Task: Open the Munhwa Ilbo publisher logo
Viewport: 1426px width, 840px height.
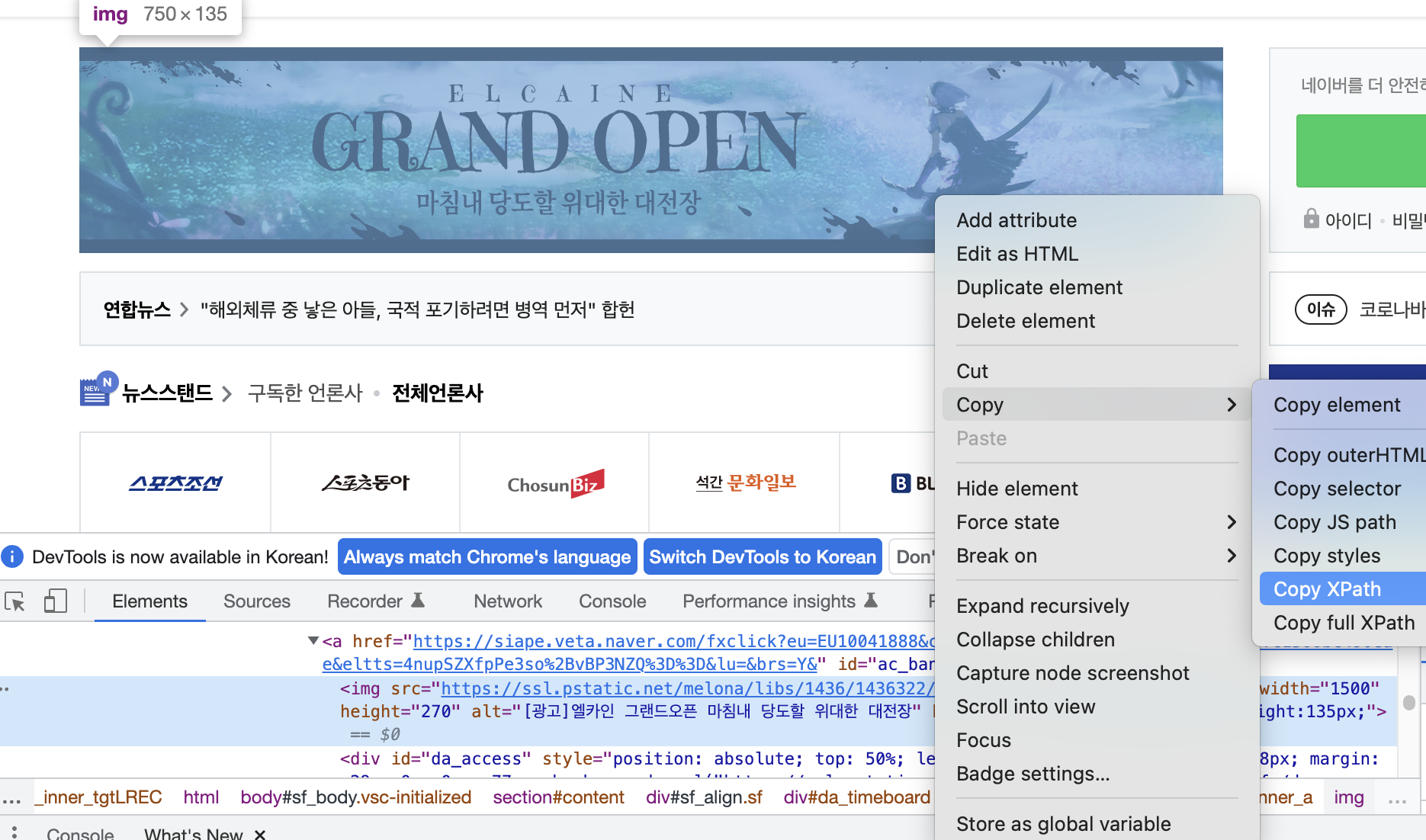Action: [746, 483]
